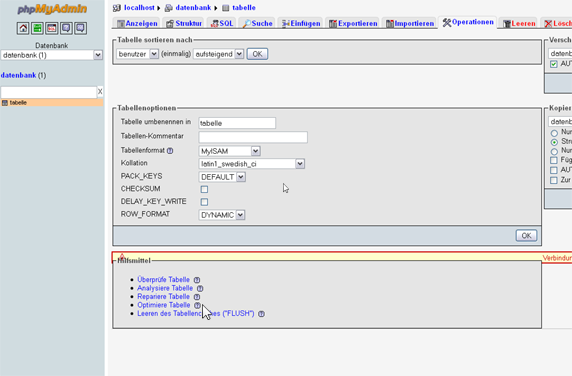The image size is (572, 376).
Task: Click the server icon beside localhost
Action: tap(117, 8)
